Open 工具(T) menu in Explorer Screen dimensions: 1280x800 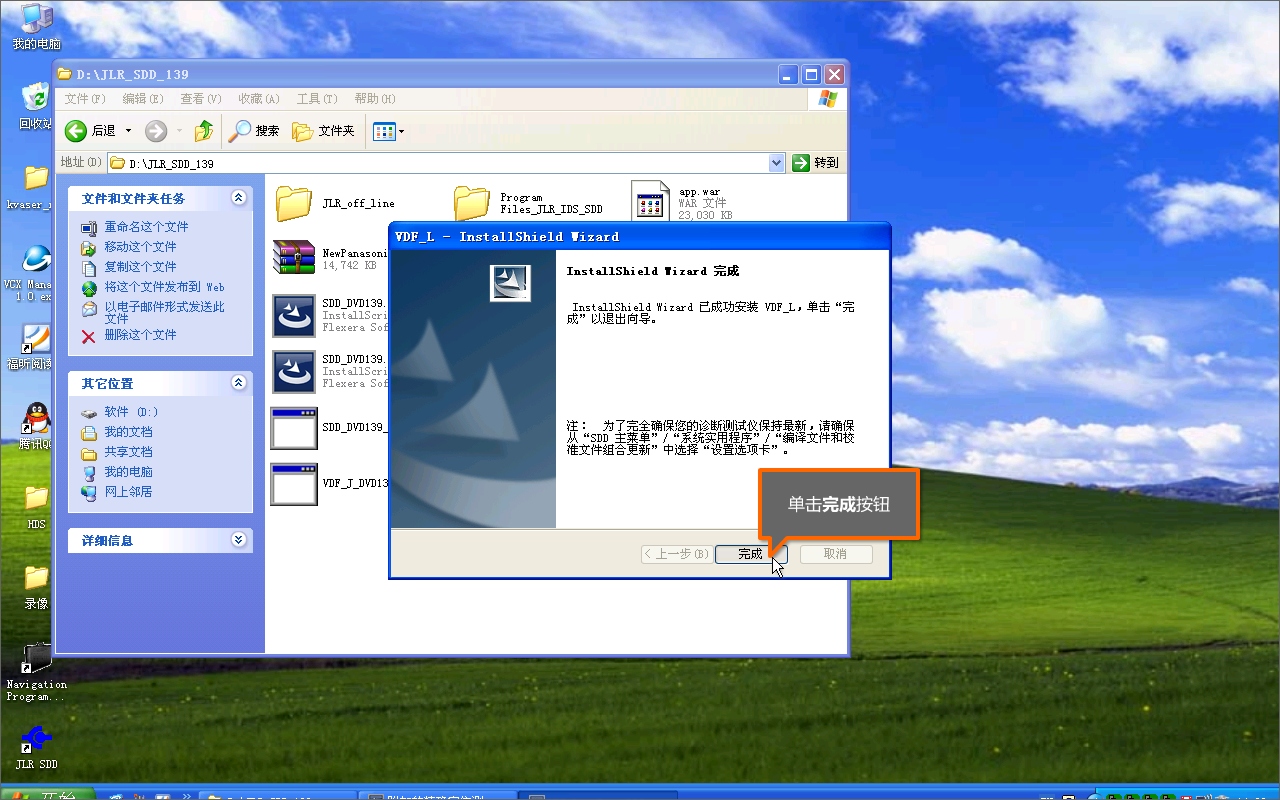coord(317,99)
